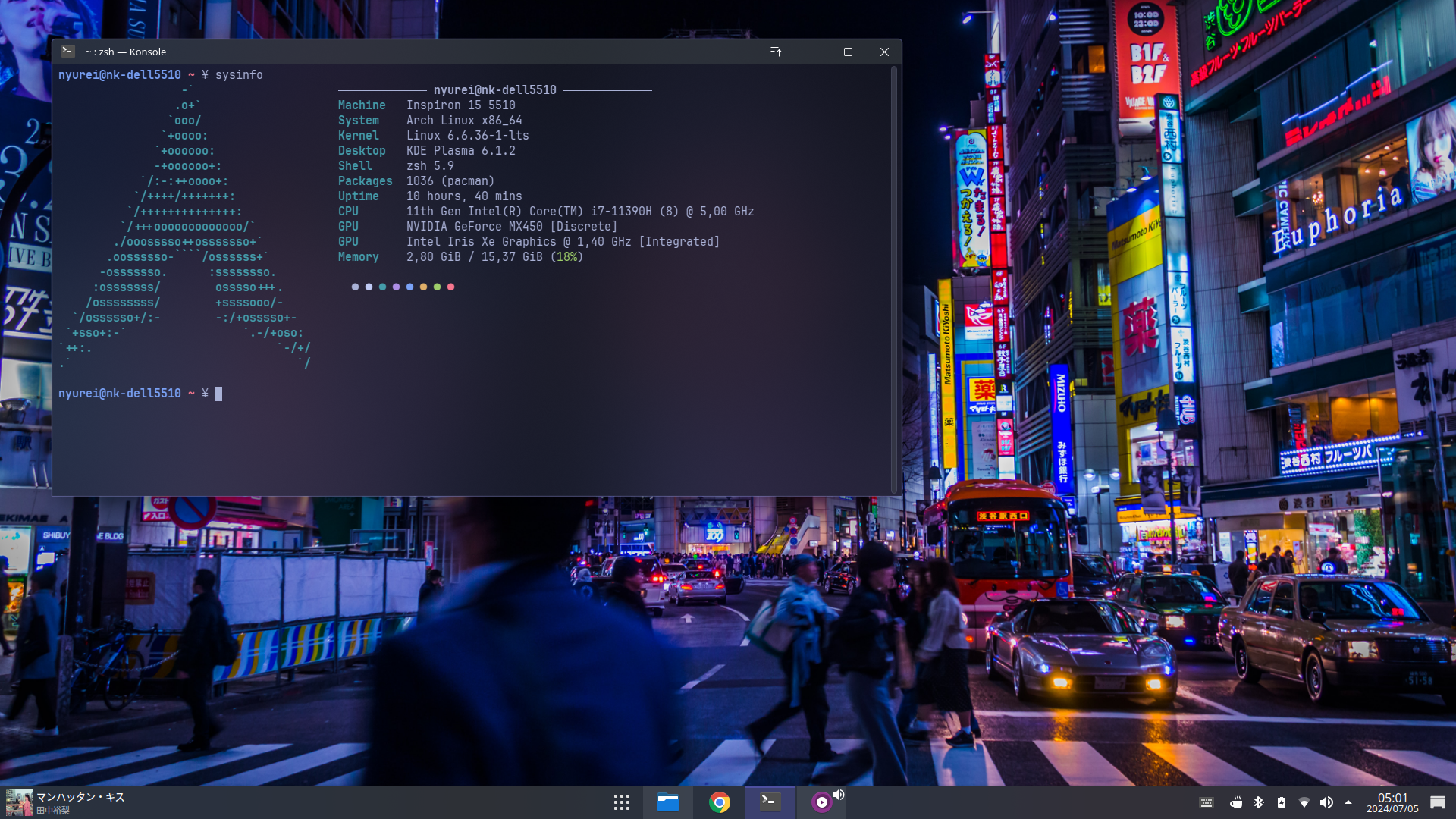Launch Google Chrome from the taskbar

pyautogui.click(x=720, y=802)
